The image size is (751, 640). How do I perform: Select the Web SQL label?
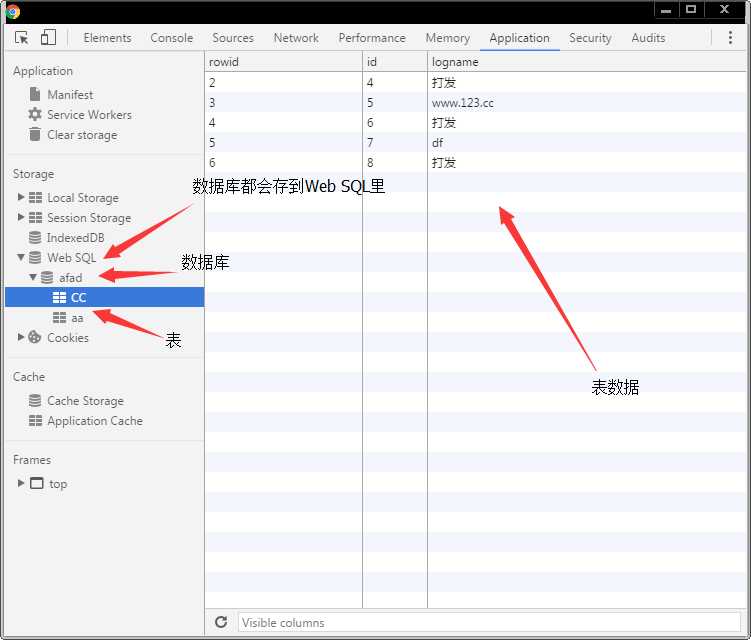pyautogui.click(x=71, y=258)
